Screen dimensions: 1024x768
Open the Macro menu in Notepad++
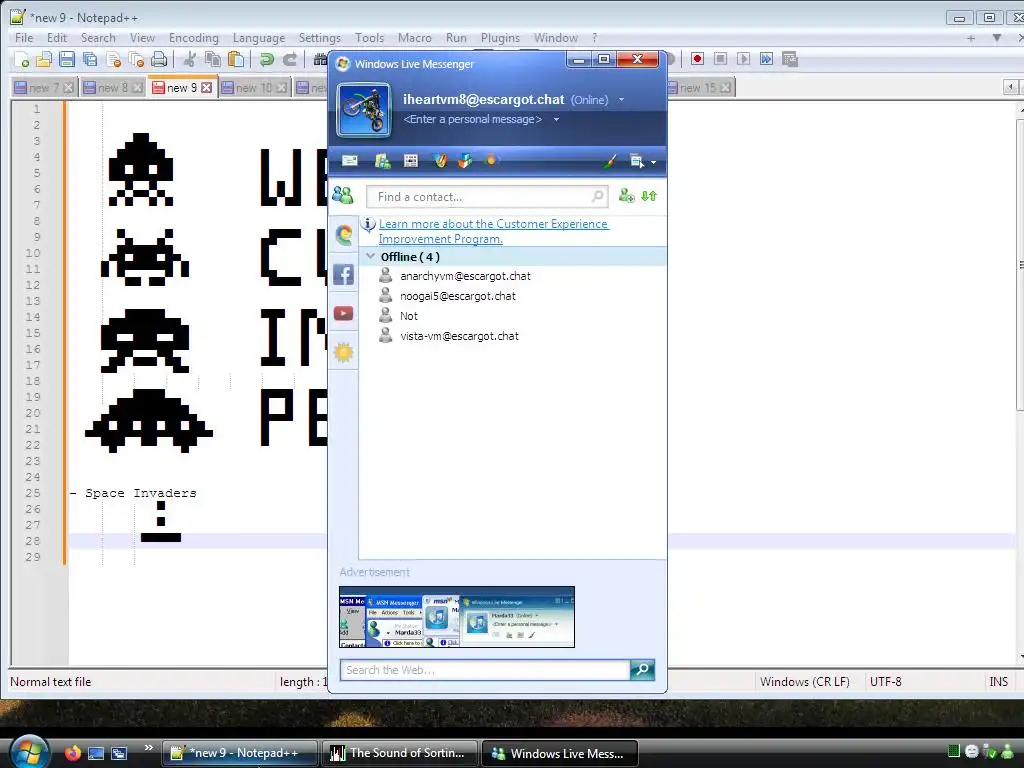tap(415, 38)
